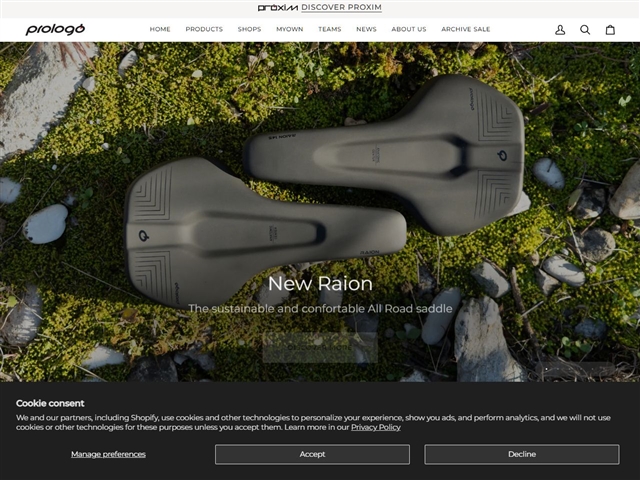Open the Shops menu item
The width and height of the screenshot is (640, 480).
tap(249, 30)
